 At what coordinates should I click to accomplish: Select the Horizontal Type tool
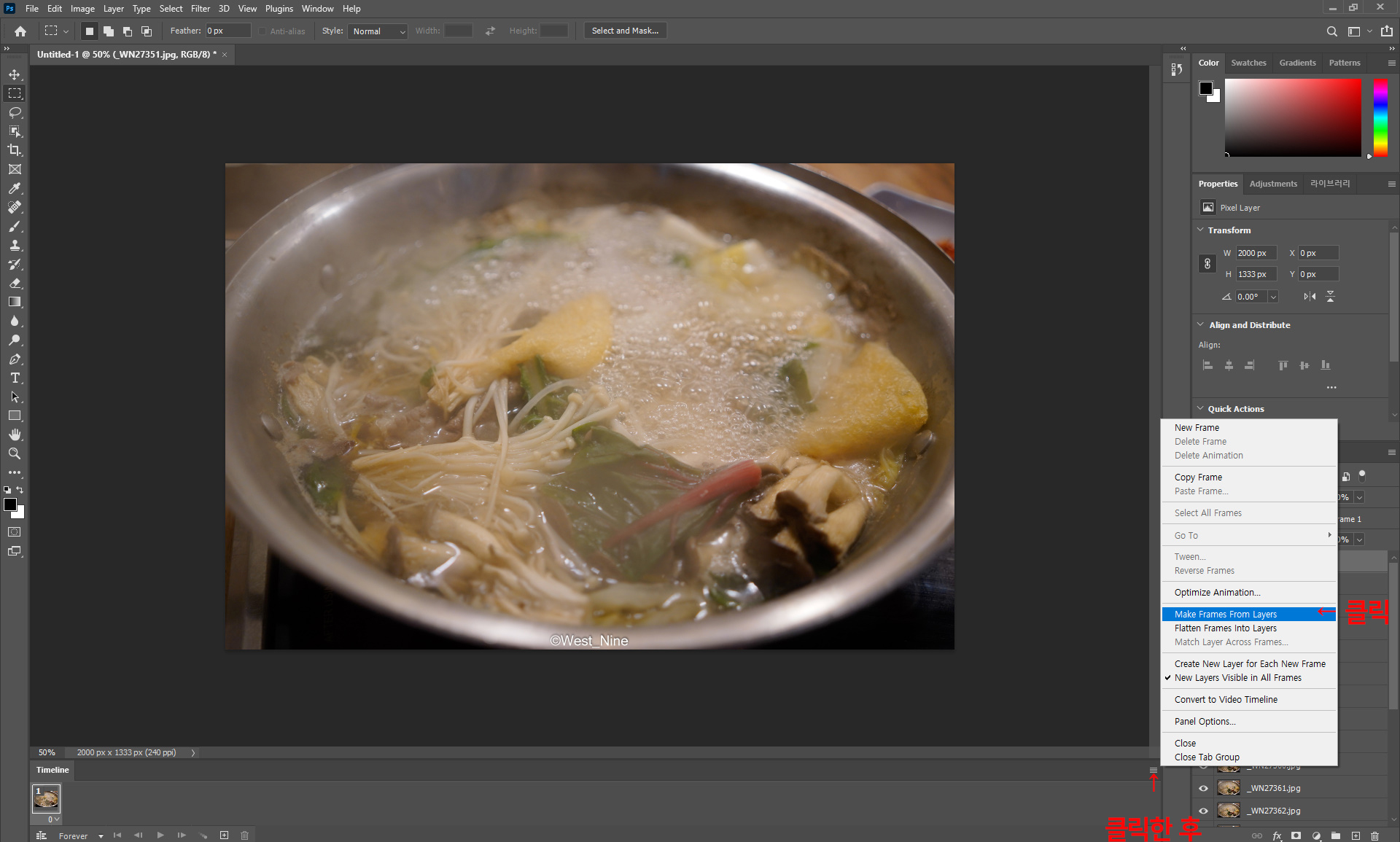15,378
